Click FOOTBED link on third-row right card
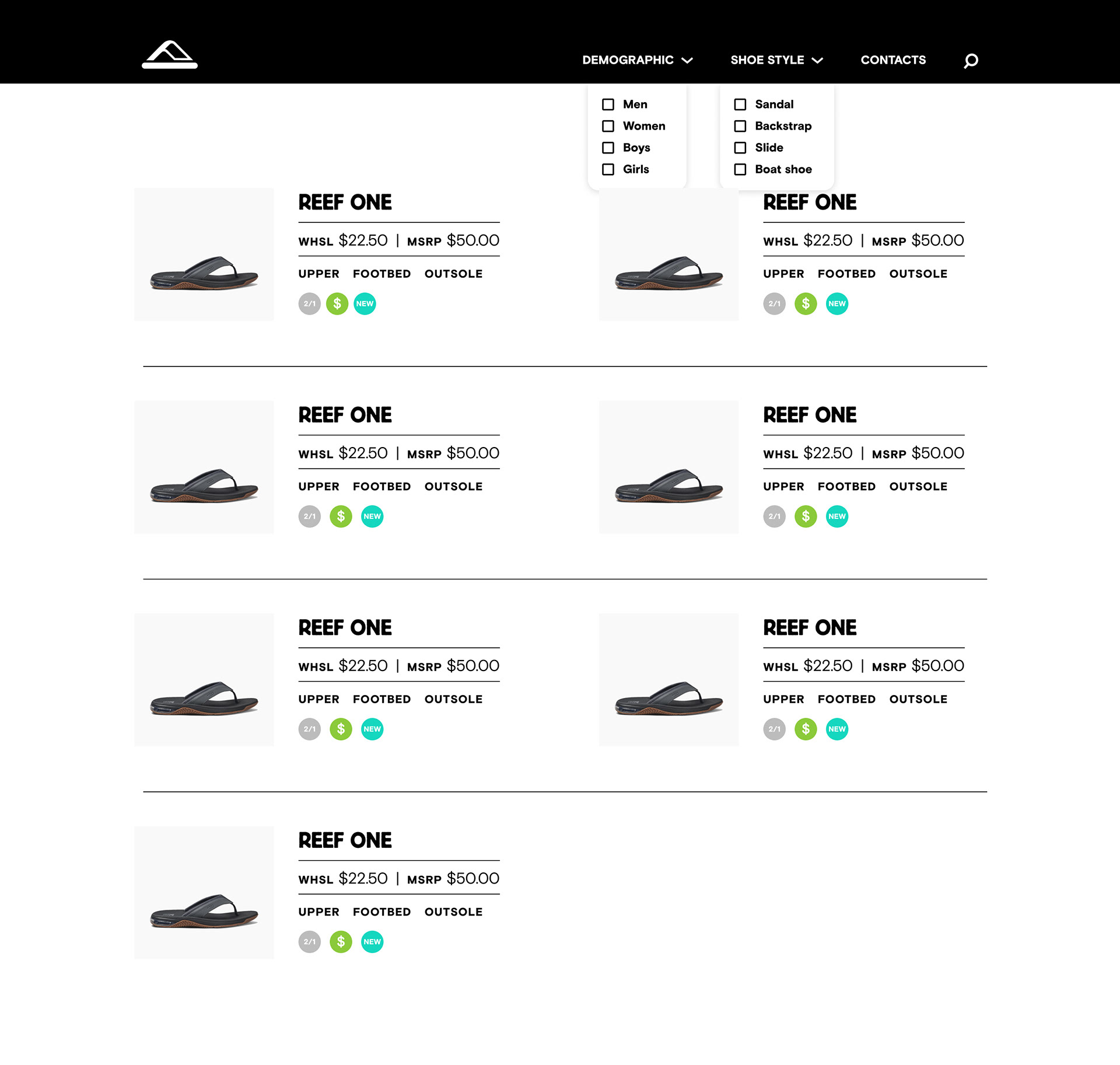Viewport: 1120px width, 1065px height. (846, 699)
